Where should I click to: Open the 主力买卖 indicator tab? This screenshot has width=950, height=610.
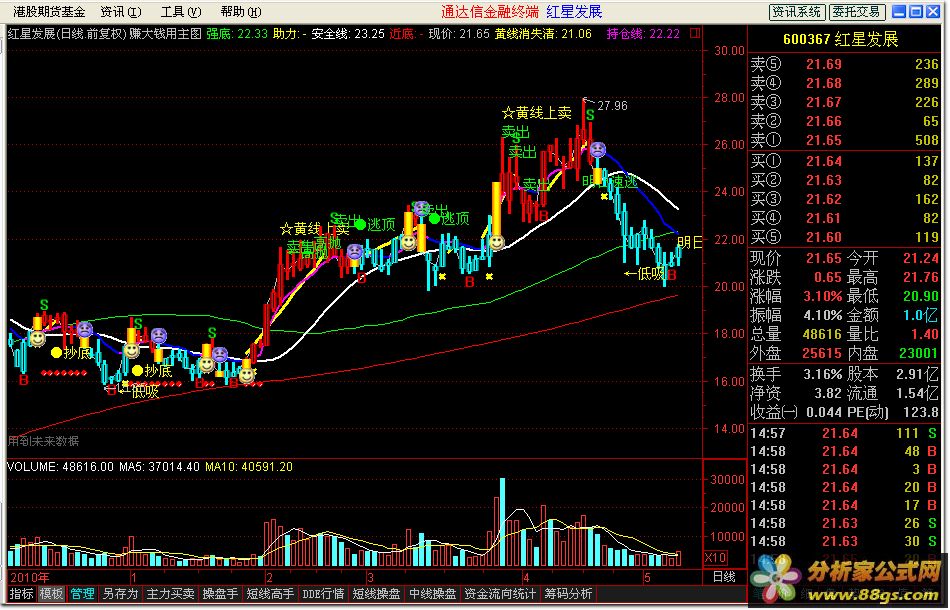point(170,594)
